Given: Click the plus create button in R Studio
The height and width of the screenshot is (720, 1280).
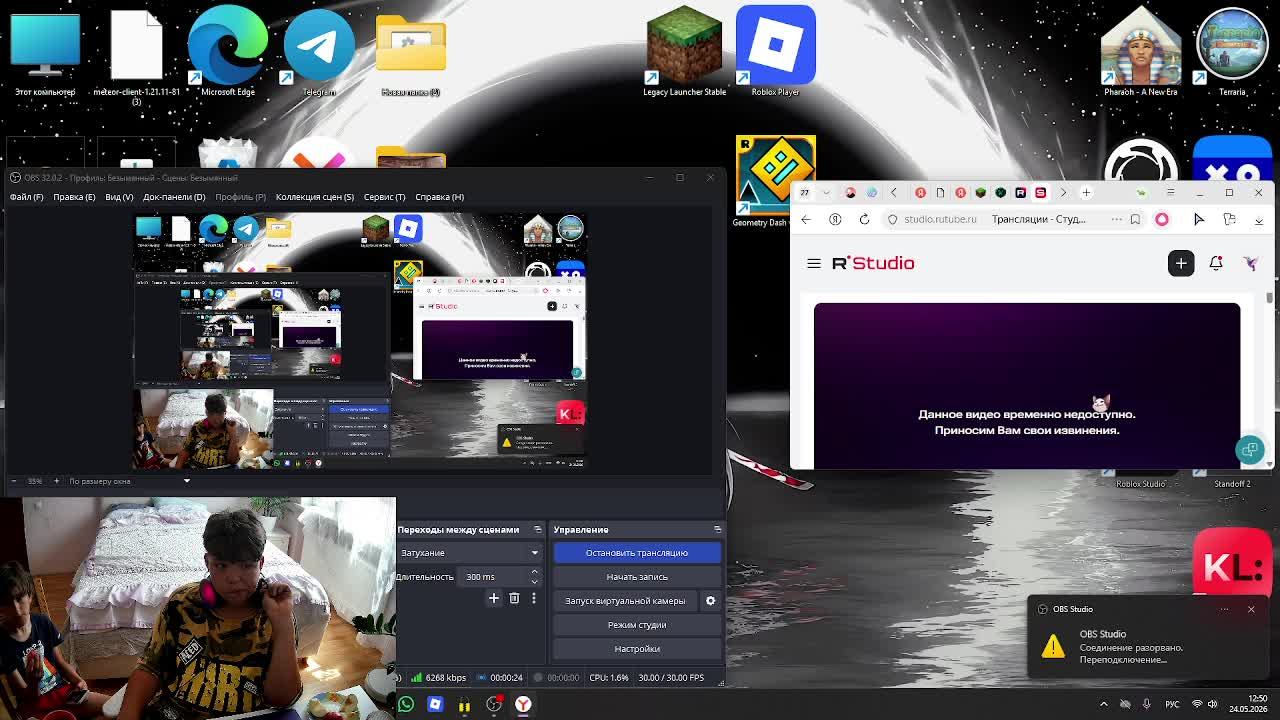Looking at the screenshot, I should (x=1181, y=263).
